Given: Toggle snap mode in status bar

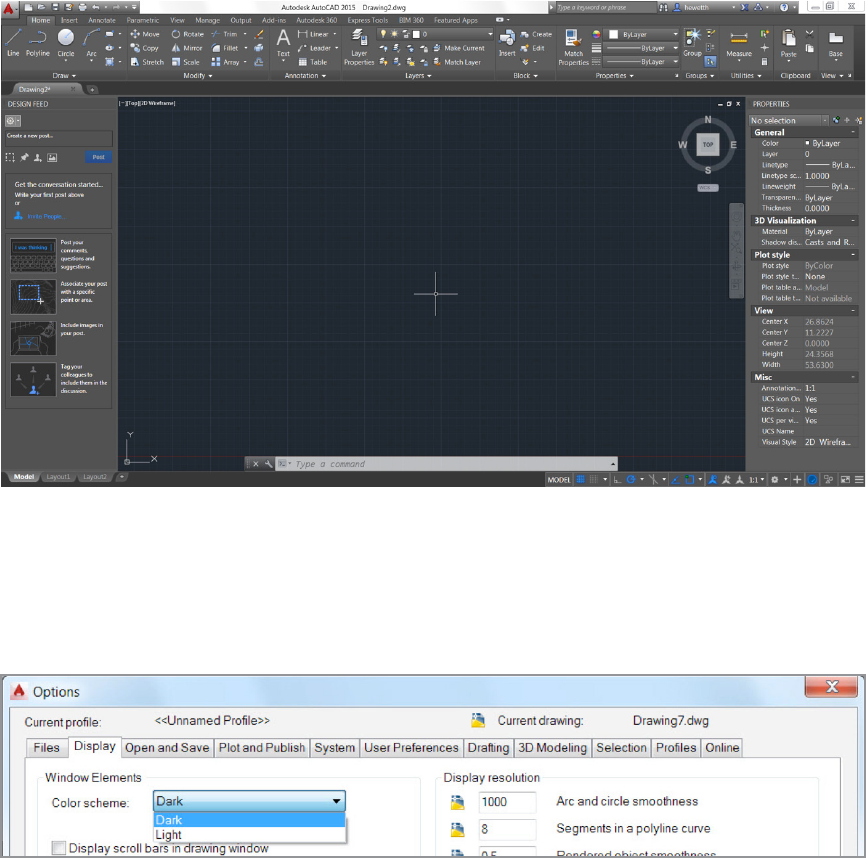Looking at the screenshot, I should (594, 479).
